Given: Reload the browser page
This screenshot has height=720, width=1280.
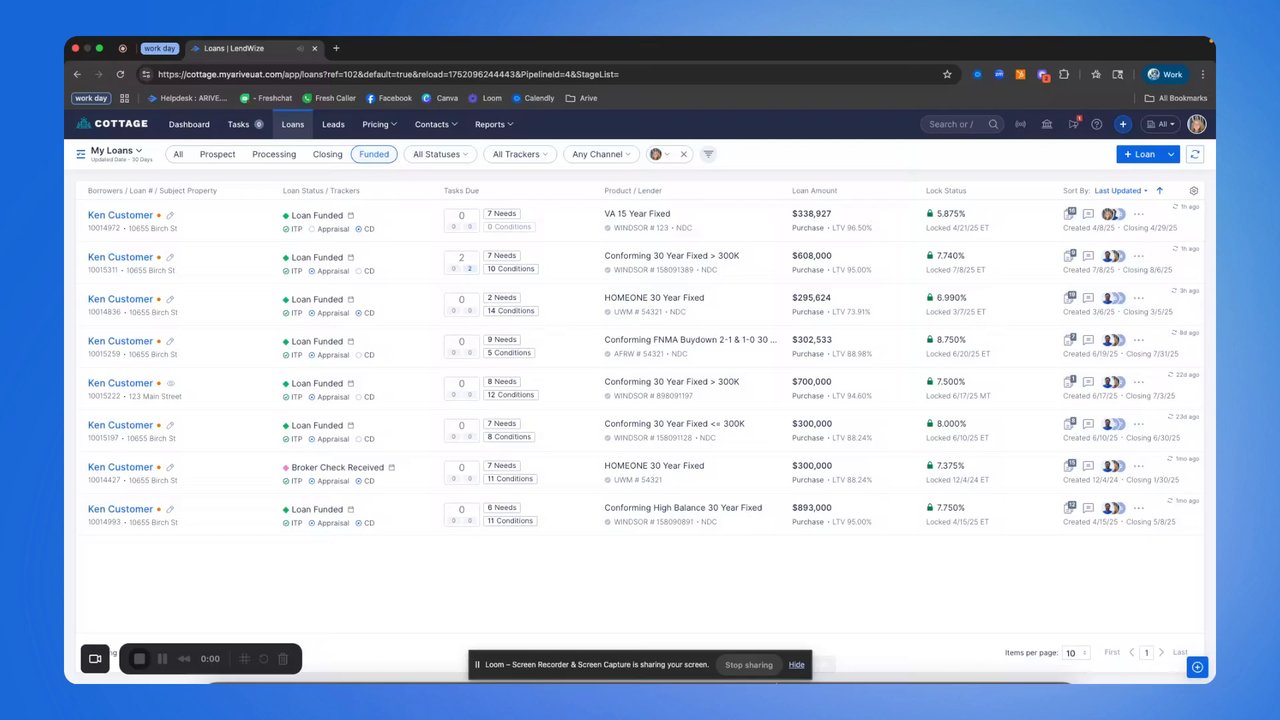Looking at the screenshot, I should (x=120, y=74).
